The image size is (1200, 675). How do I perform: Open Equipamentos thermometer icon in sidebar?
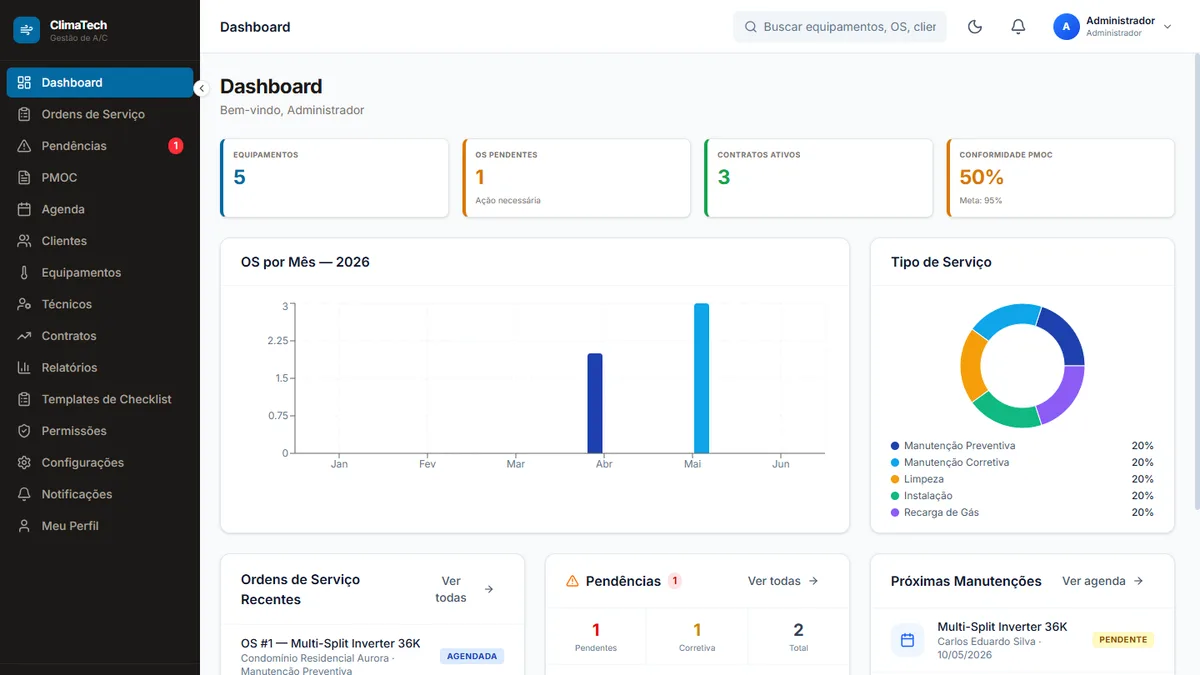pyautogui.click(x=24, y=272)
